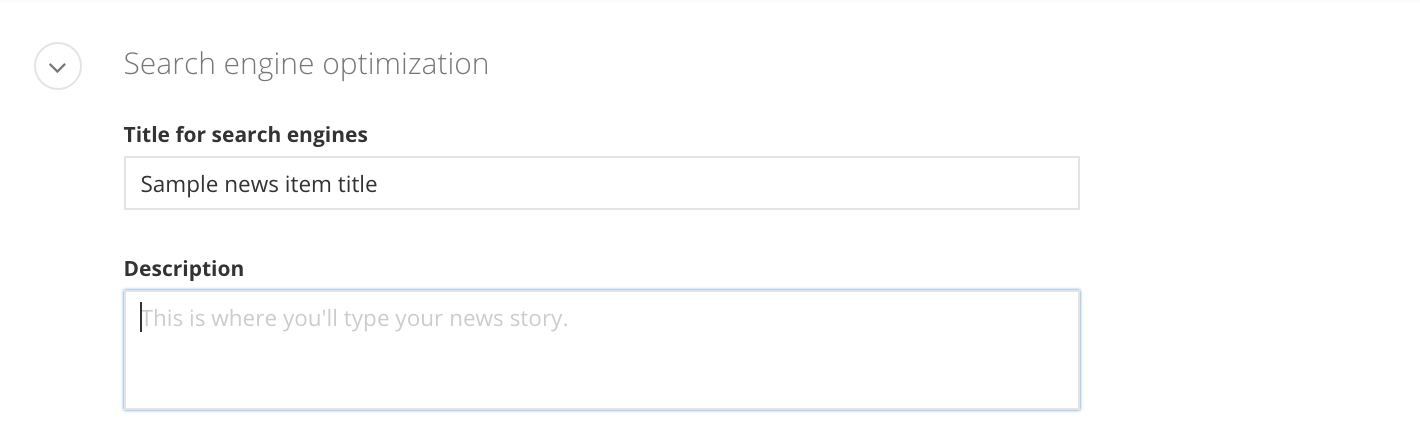Click the empty right end of the title field
The height and width of the screenshot is (446, 1420).
900,184
